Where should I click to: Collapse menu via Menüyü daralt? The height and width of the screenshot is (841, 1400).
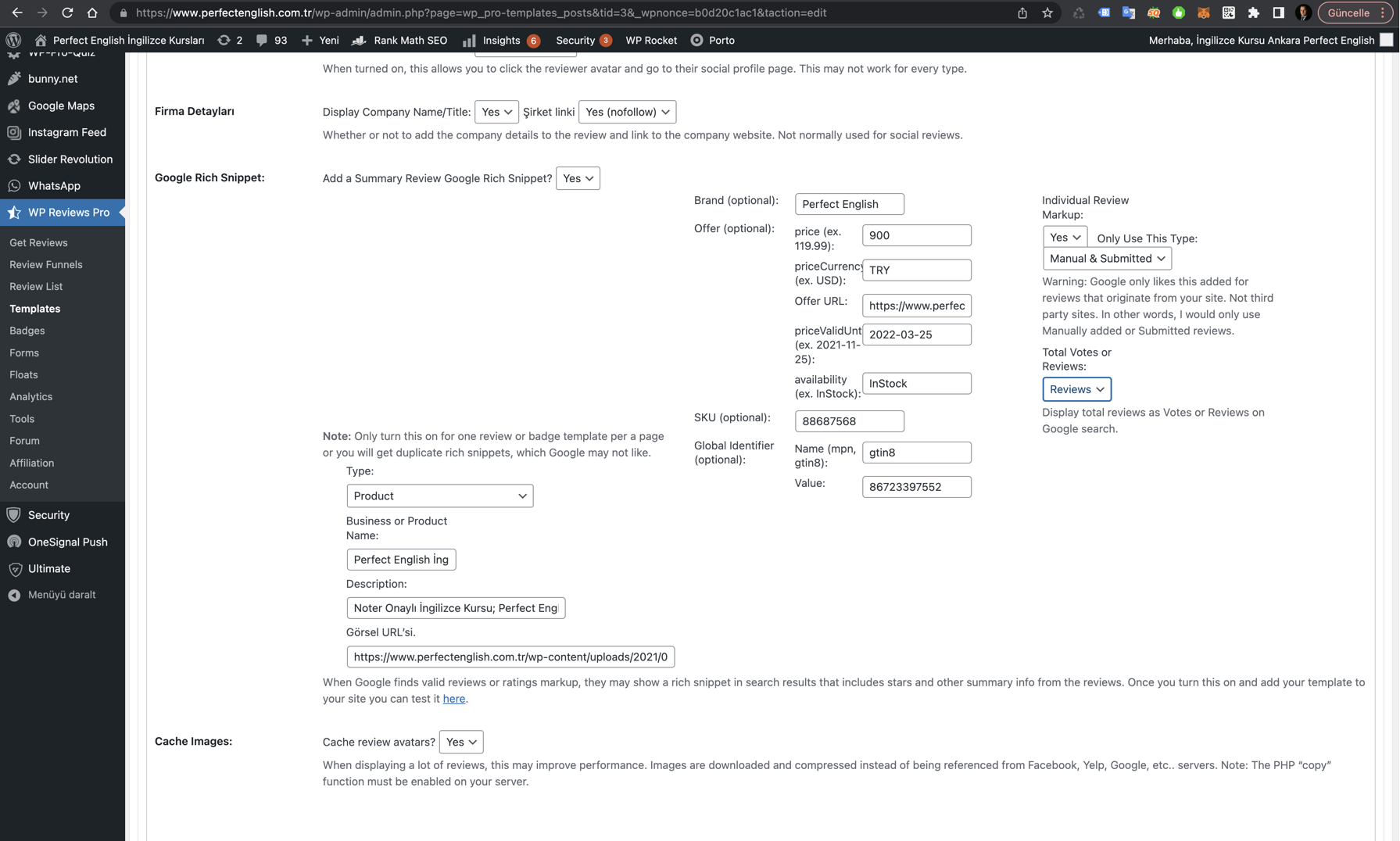coord(63,595)
